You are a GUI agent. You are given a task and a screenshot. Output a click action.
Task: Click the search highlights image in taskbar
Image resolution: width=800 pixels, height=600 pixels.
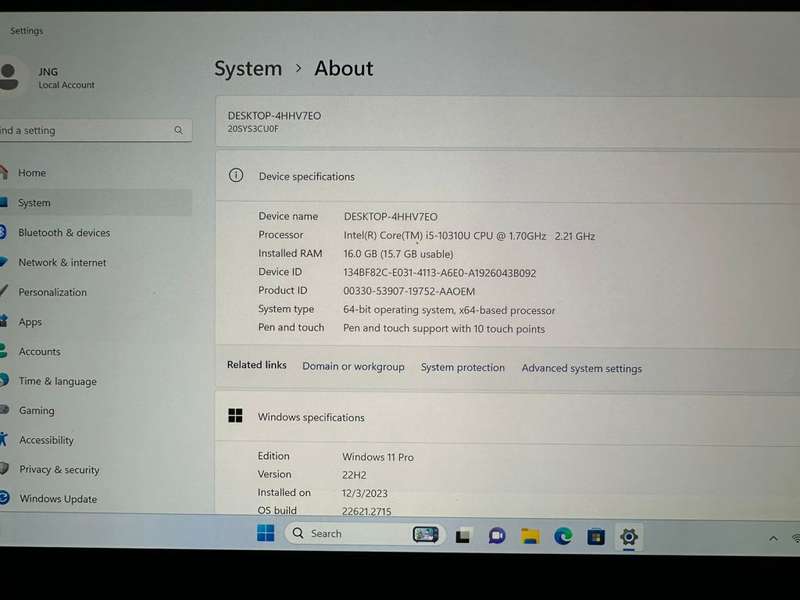(426, 534)
